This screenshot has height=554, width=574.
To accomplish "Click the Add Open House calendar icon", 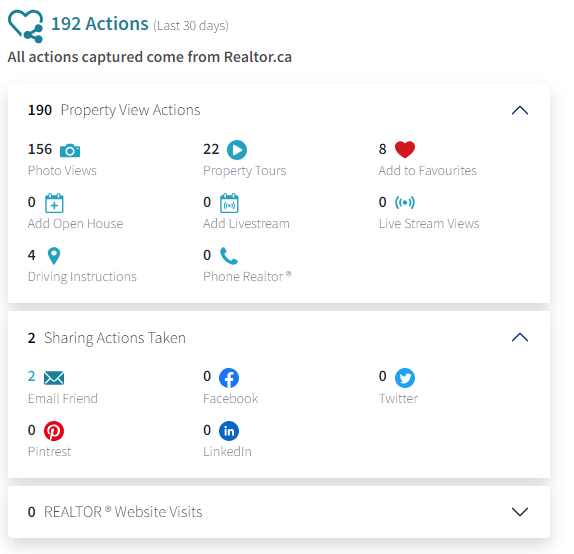I will point(54,203).
